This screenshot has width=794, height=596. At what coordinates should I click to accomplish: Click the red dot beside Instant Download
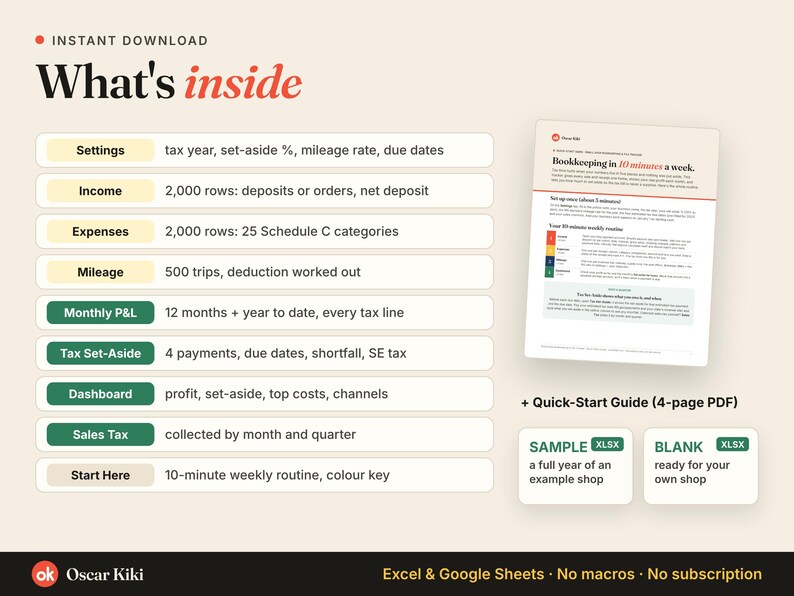pos(39,40)
